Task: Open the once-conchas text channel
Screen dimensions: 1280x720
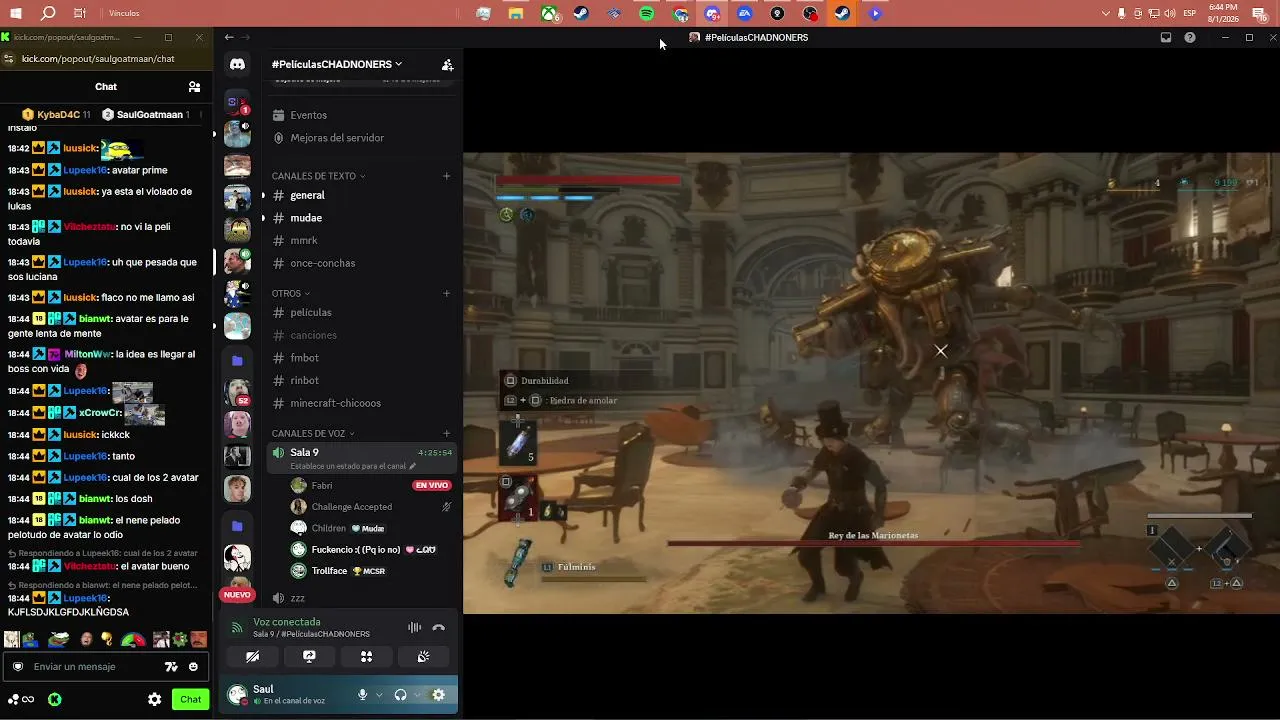Action: (362, 263)
